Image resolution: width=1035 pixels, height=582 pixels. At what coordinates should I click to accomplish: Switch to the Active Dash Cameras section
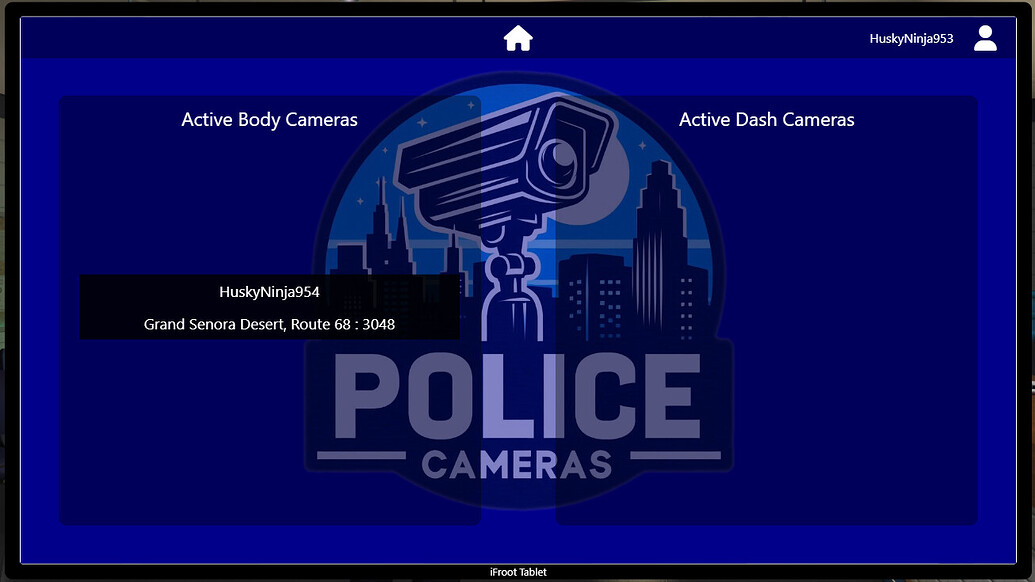[766, 119]
